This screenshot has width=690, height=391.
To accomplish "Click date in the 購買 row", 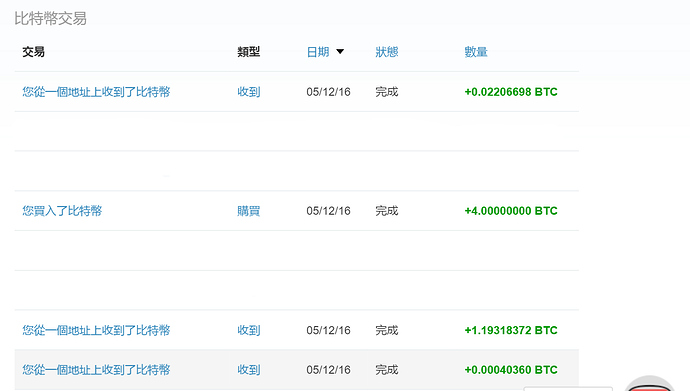I will pos(328,211).
